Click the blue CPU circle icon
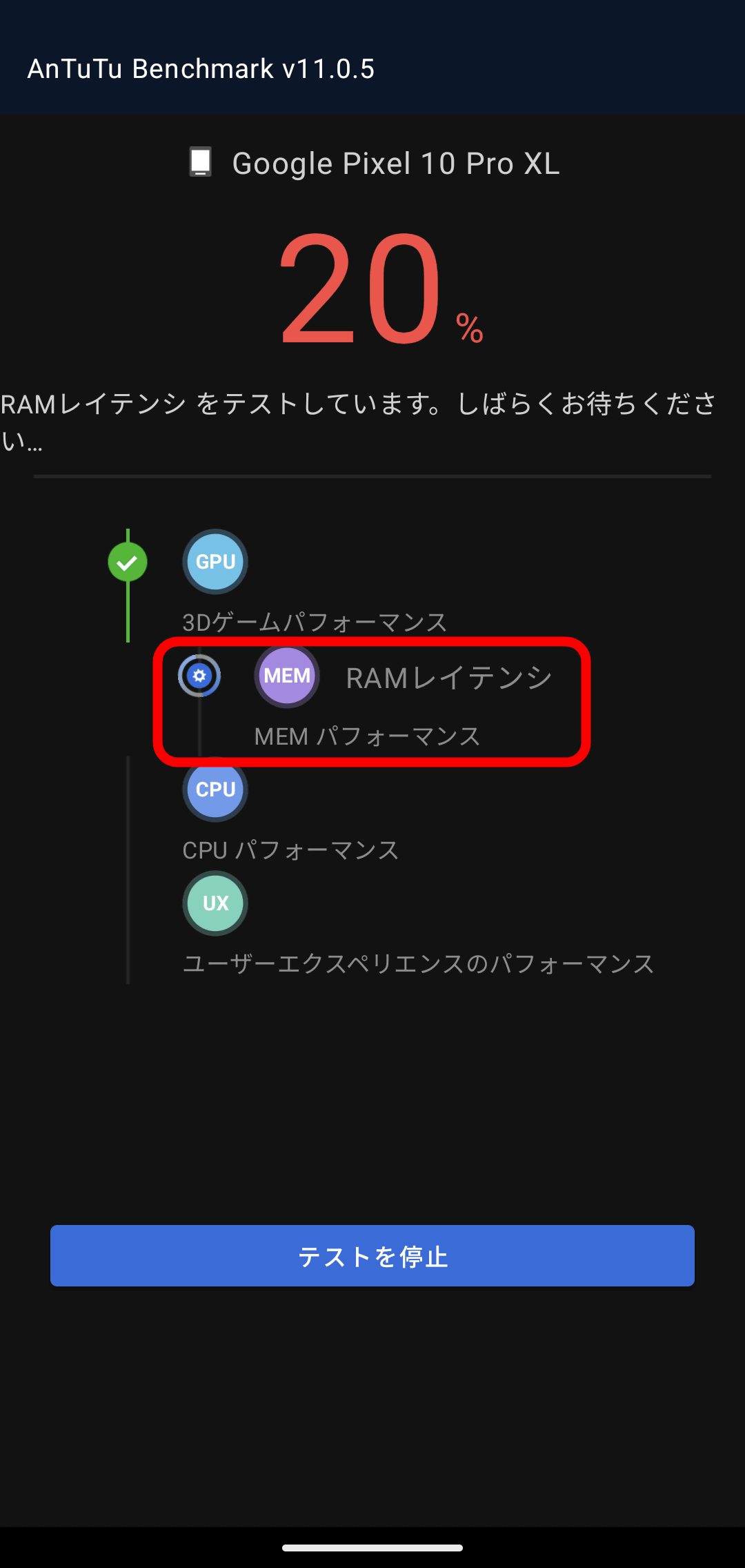 215,790
